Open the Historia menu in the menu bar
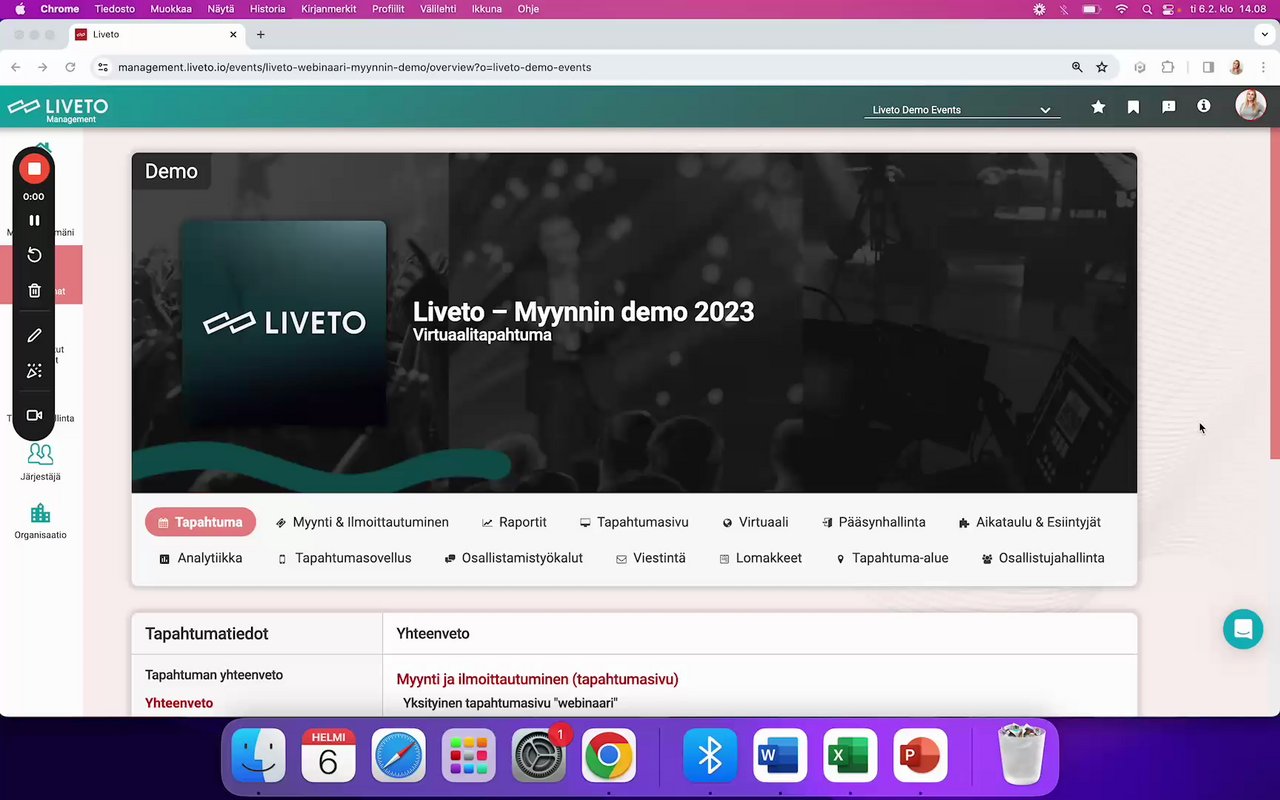The image size is (1280, 800). (x=268, y=9)
